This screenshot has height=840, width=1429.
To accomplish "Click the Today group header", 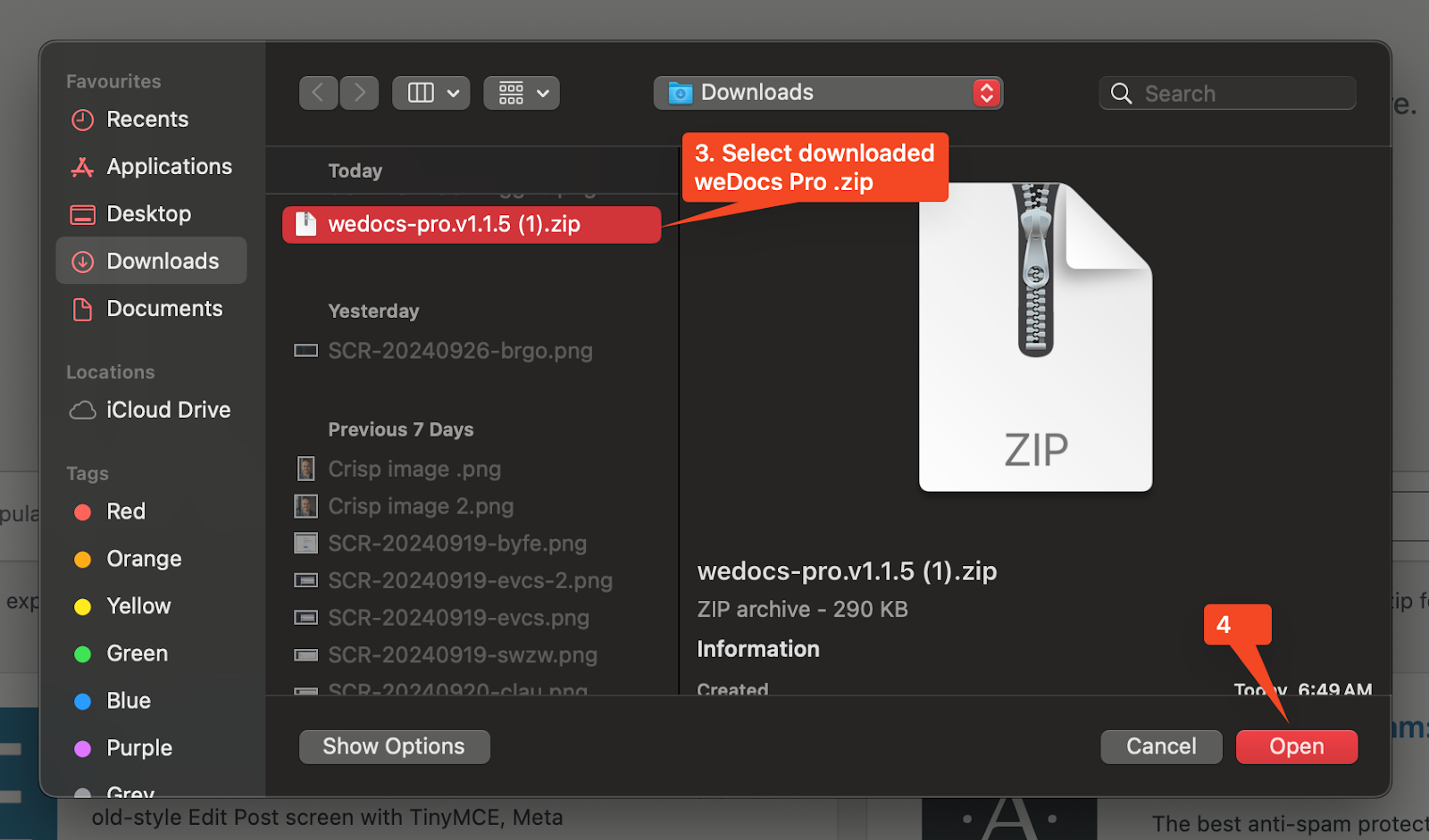I will tap(355, 170).
